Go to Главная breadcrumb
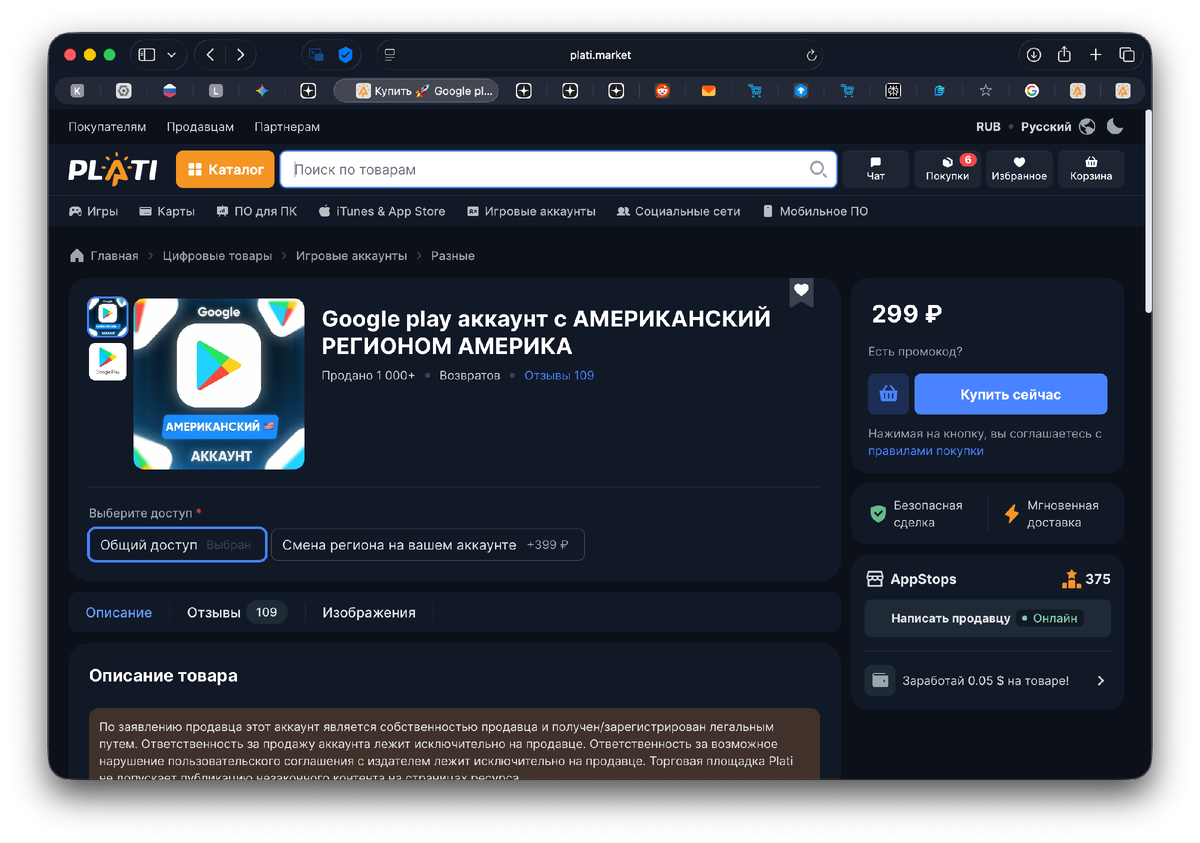 point(104,256)
